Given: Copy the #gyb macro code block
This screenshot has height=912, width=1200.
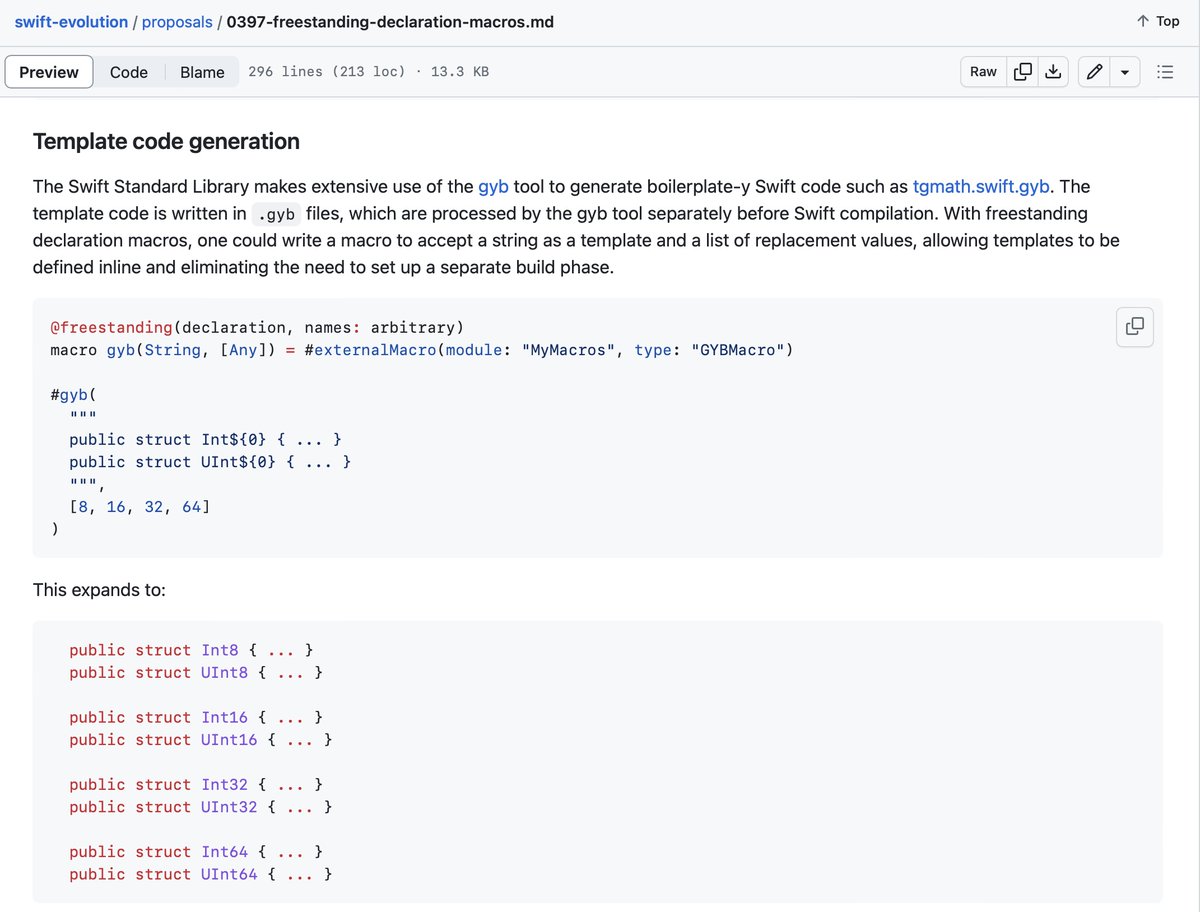Looking at the screenshot, I should point(1135,326).
